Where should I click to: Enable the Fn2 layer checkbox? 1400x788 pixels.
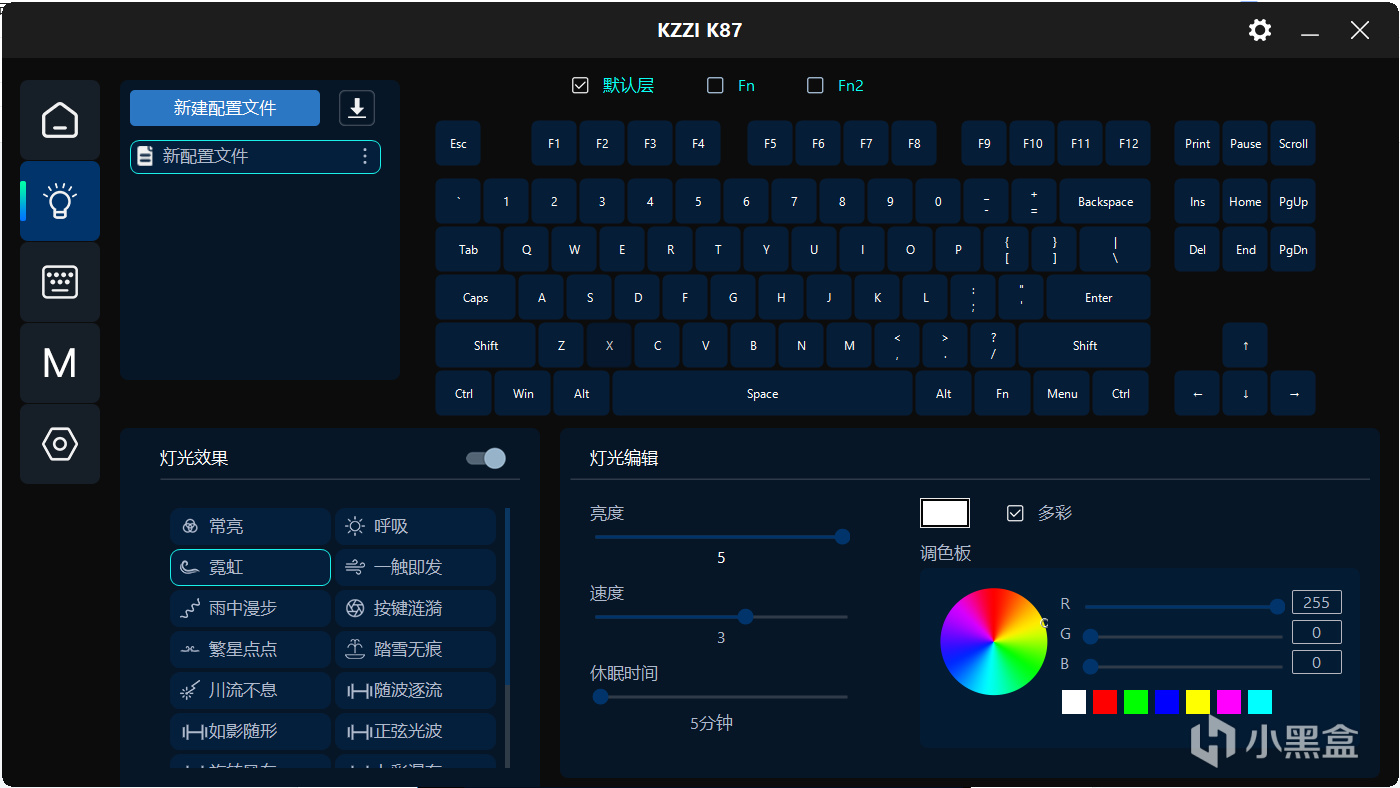tap(815, 86)
